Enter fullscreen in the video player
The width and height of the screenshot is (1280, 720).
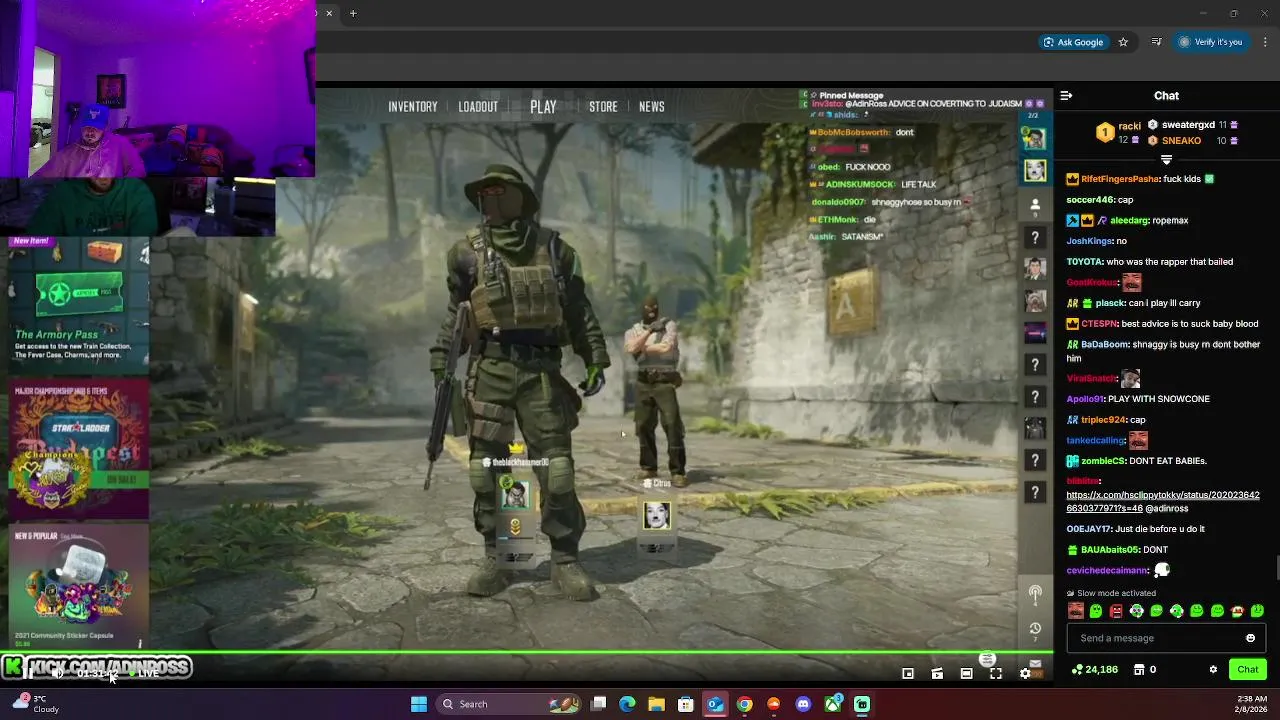[996, 674]
